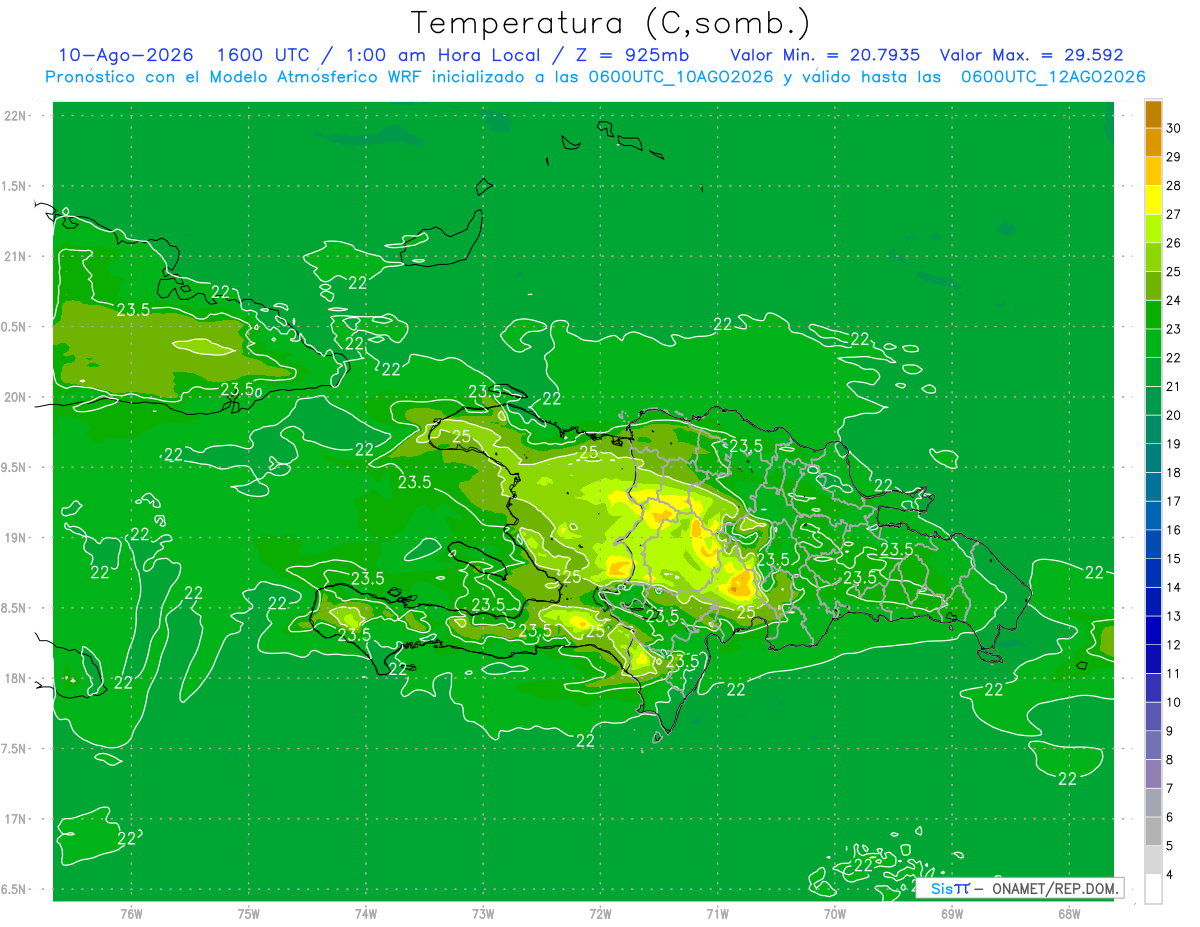Viewport: 1200px width, 927px height.
Task: Select the valid-until stamp 0600UTC_12AGO2026
Action: (x=1053, y=77)
